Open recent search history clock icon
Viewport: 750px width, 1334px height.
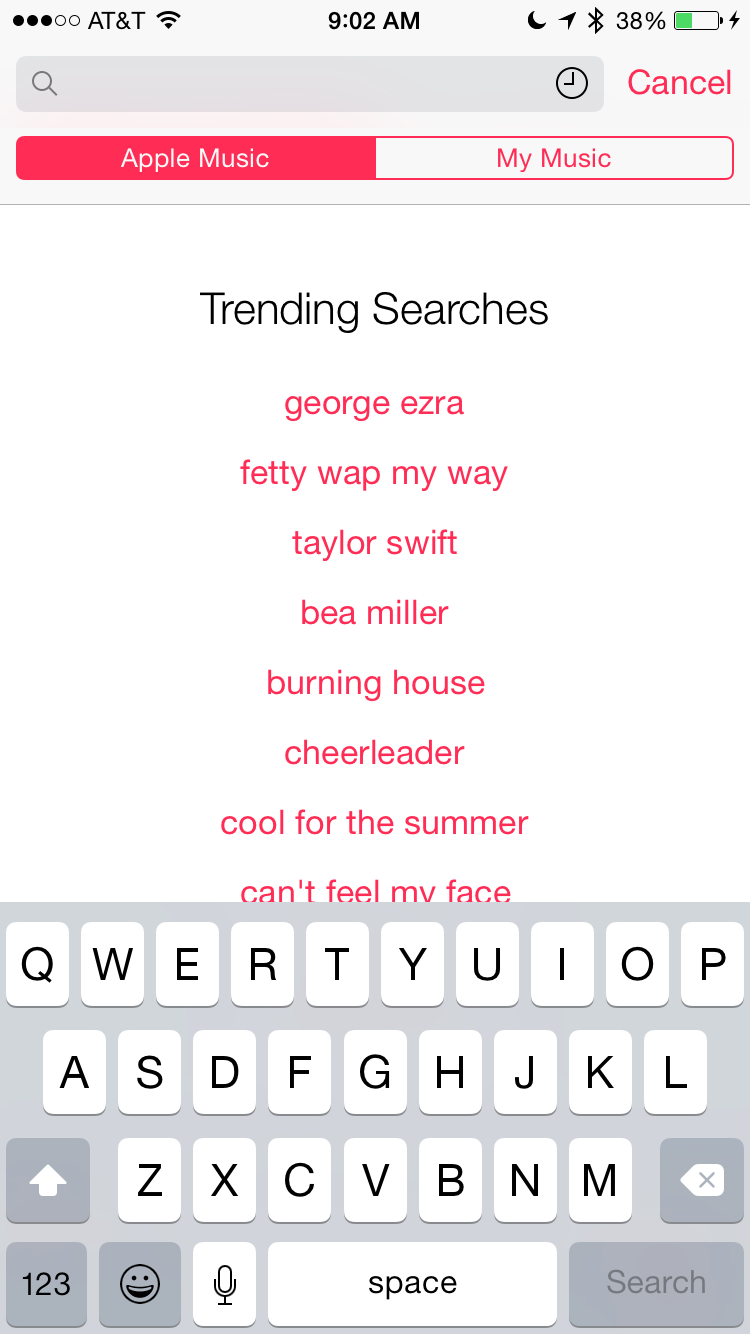tap(571, 84)
